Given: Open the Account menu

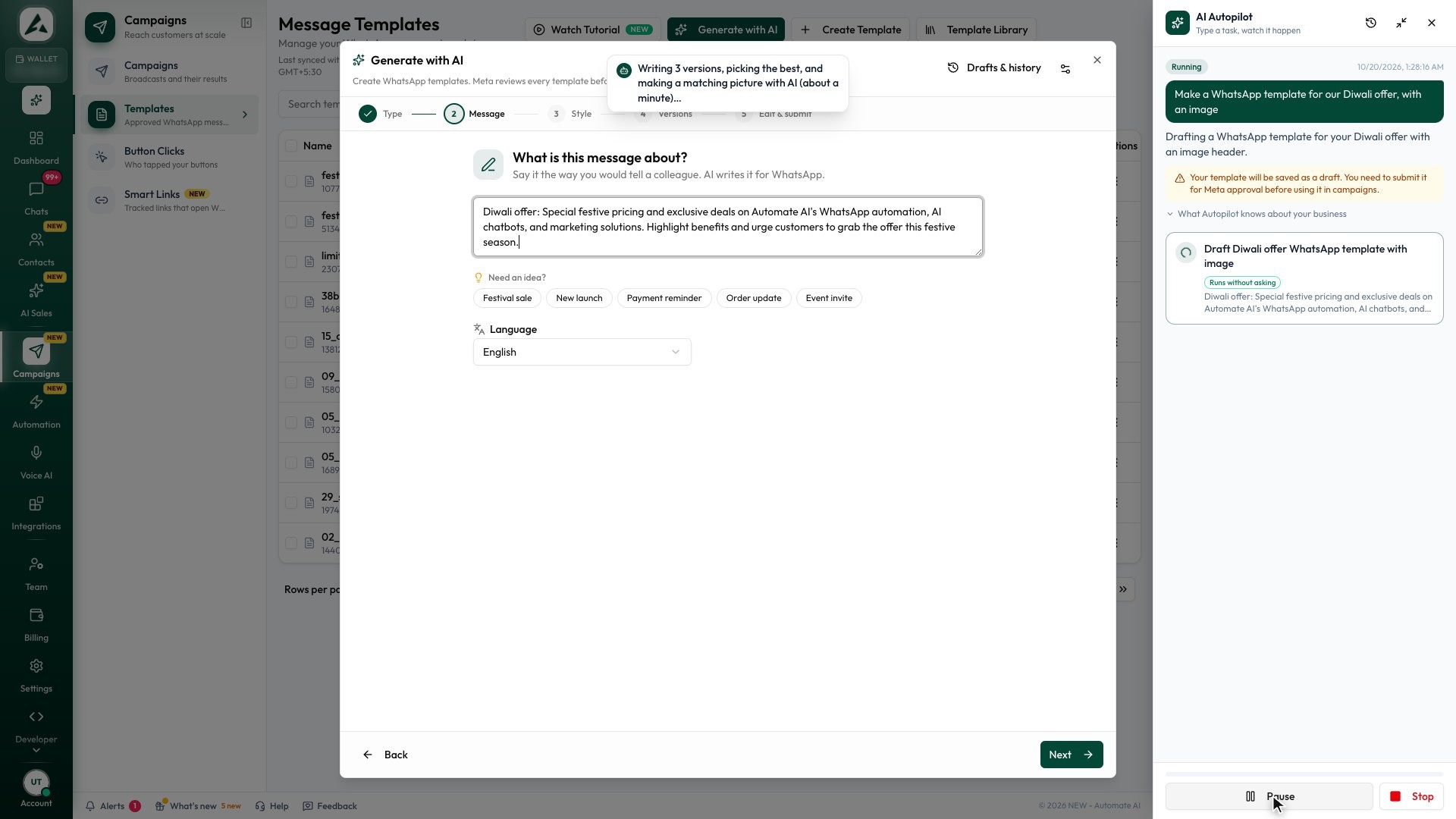Looking at the screenshot, I should click(36, 789).
